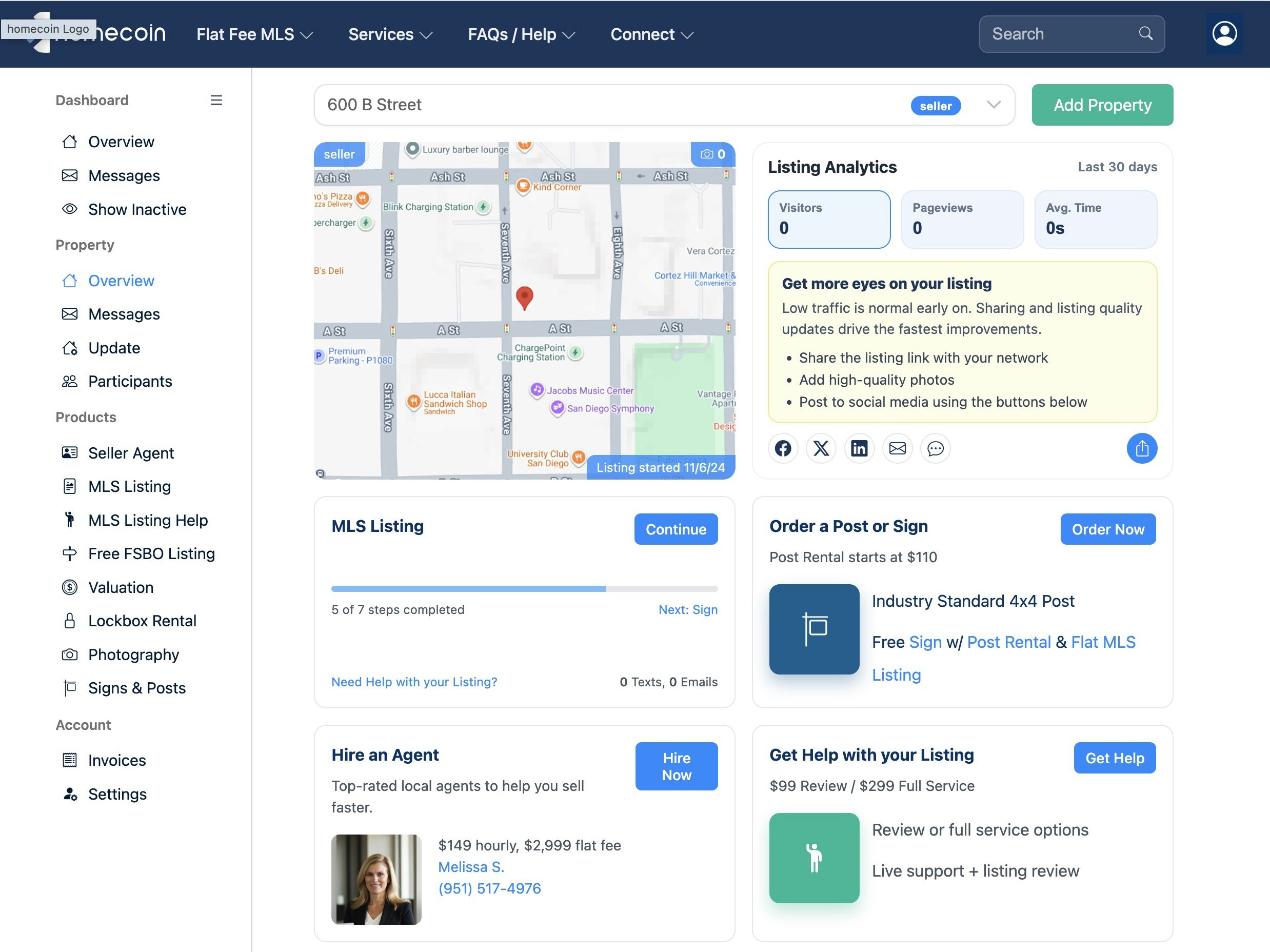Viewport: 1270px width, 952px height.
Task: Expand the Services navigation dropdown
Action: [390, 34]
